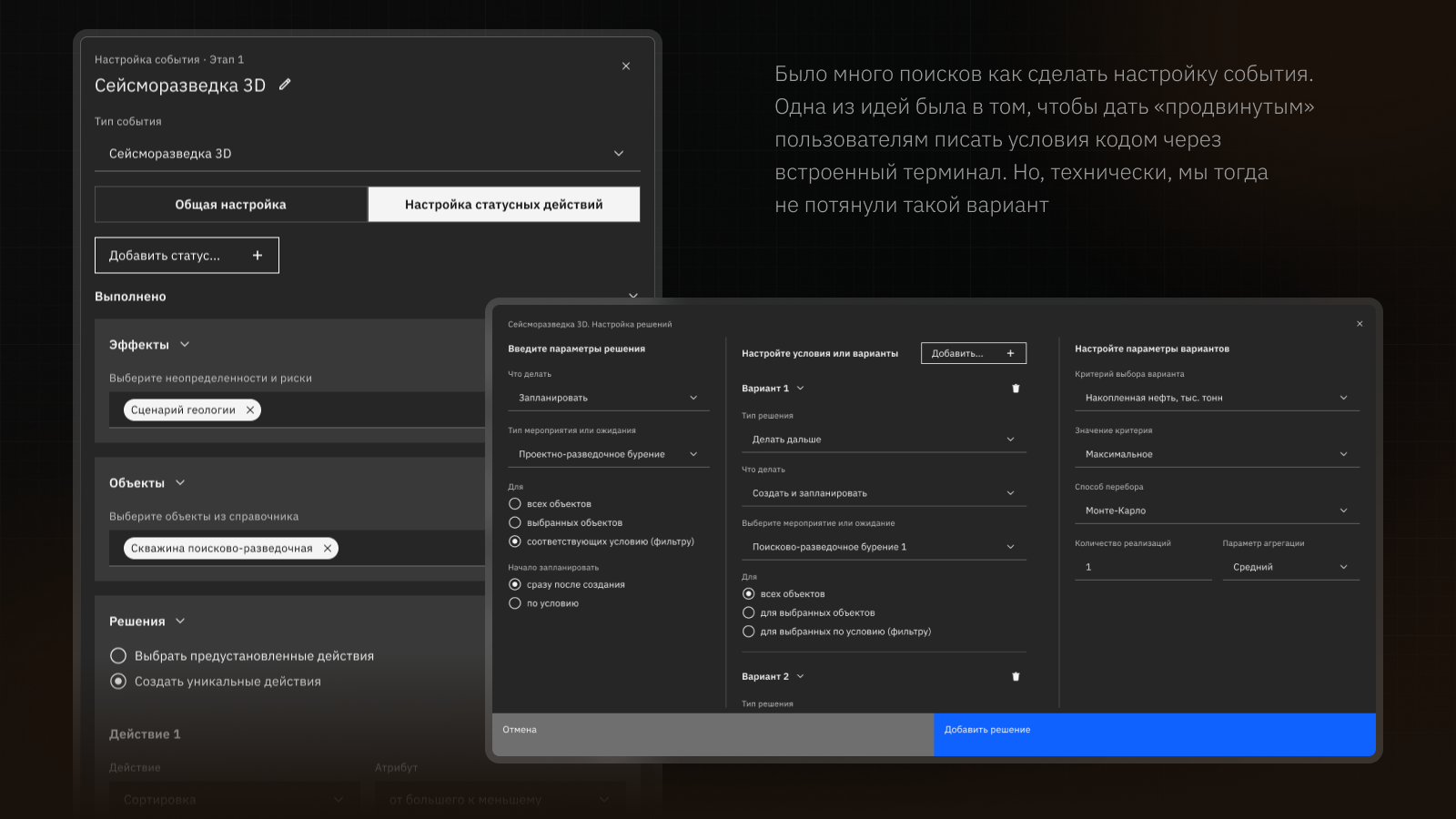The height and width of the screenshot is (819, 1456).
Task: Collapse the Вариант 1 section
Action: pos(801,389)
